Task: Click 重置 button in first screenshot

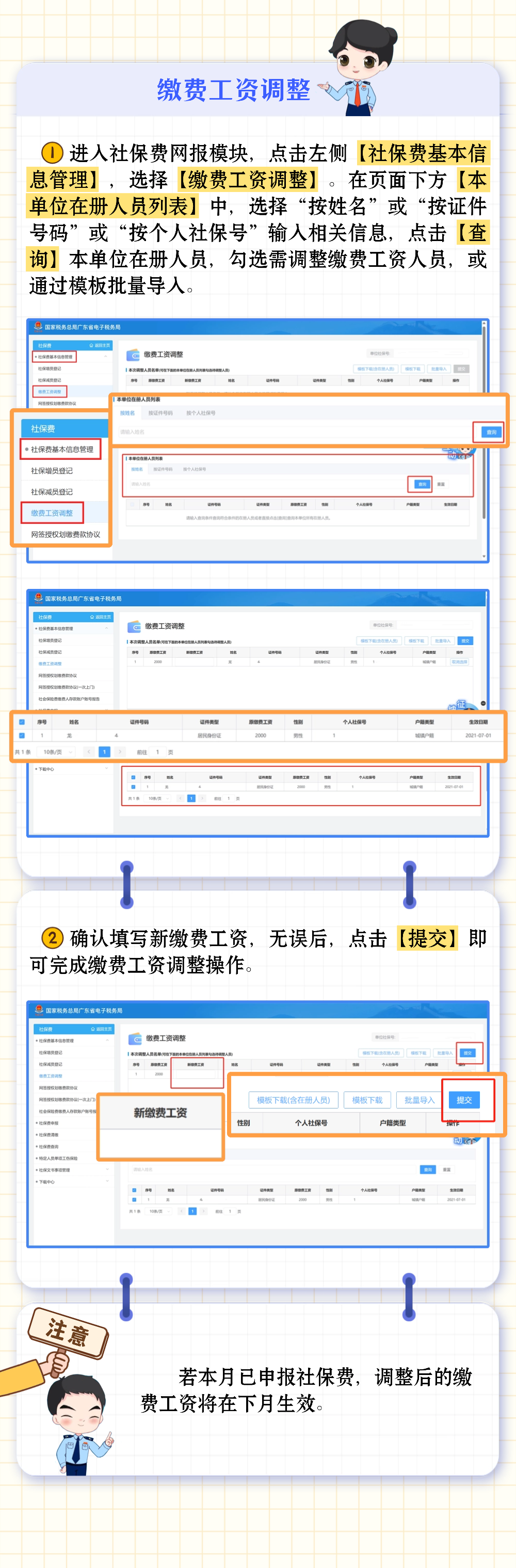Action: tap(441, 484)
